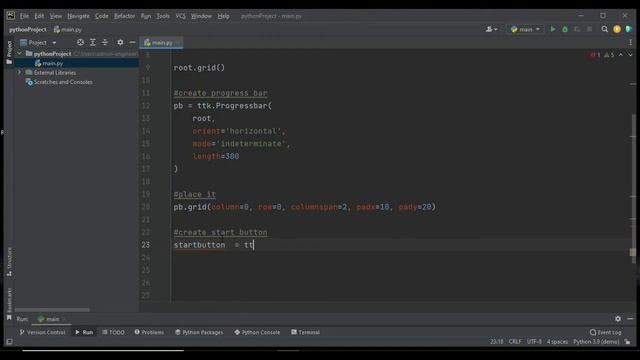Viewport: 640px width, 360px height.
Task: Open the Code menu
Action: 102,16
